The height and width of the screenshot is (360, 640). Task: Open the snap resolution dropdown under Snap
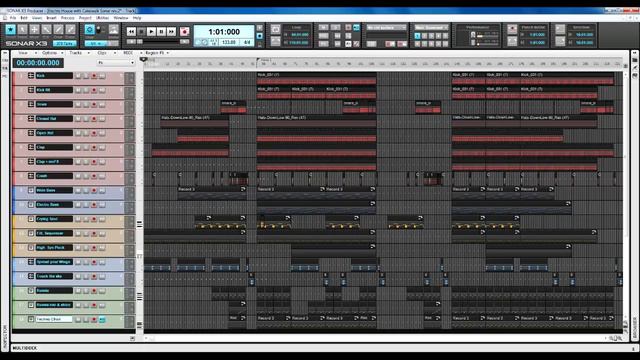96,43
